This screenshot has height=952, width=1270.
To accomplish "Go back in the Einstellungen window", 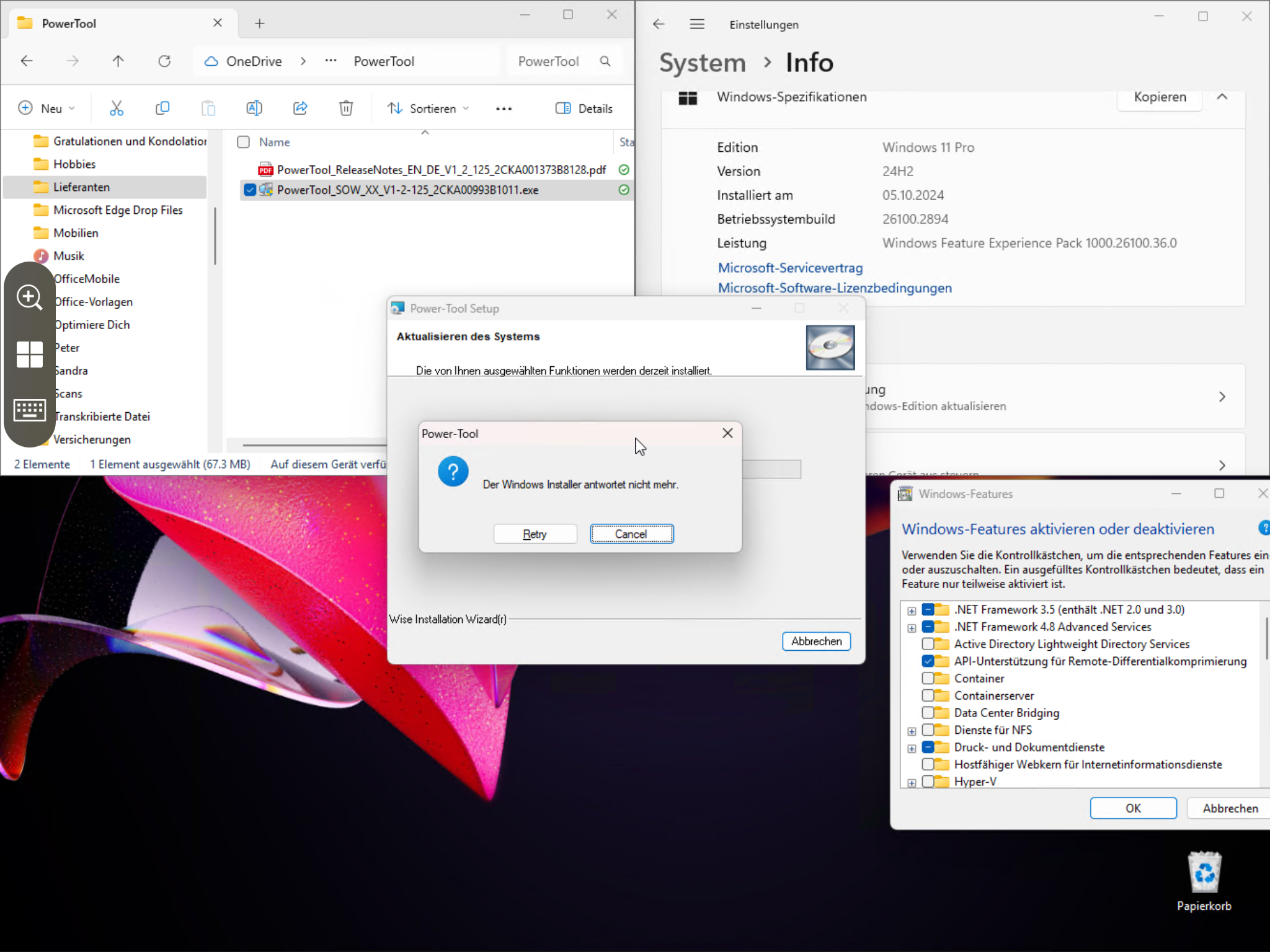I will click(659, 24).
